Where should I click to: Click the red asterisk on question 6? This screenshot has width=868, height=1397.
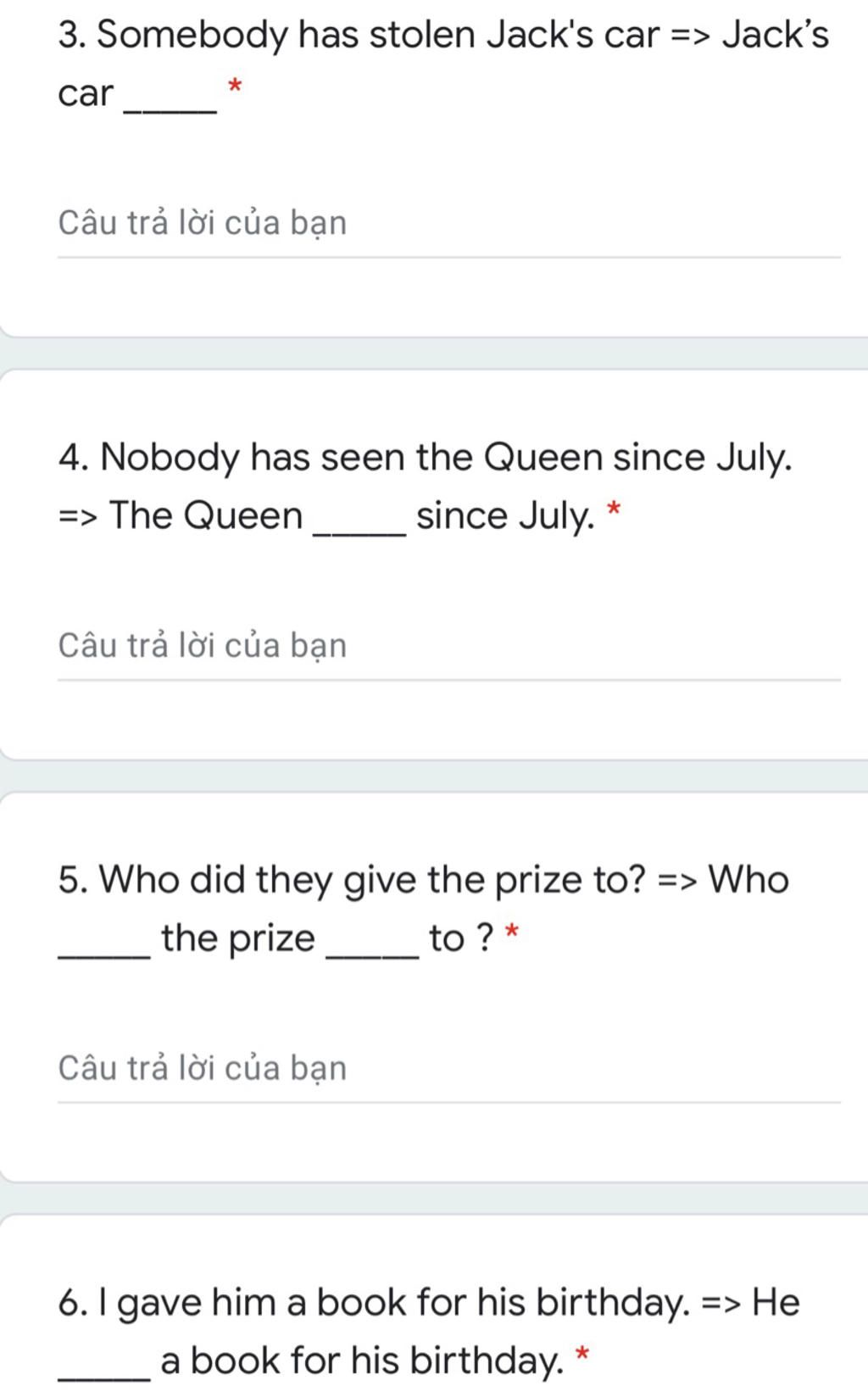click(581, 1353)
